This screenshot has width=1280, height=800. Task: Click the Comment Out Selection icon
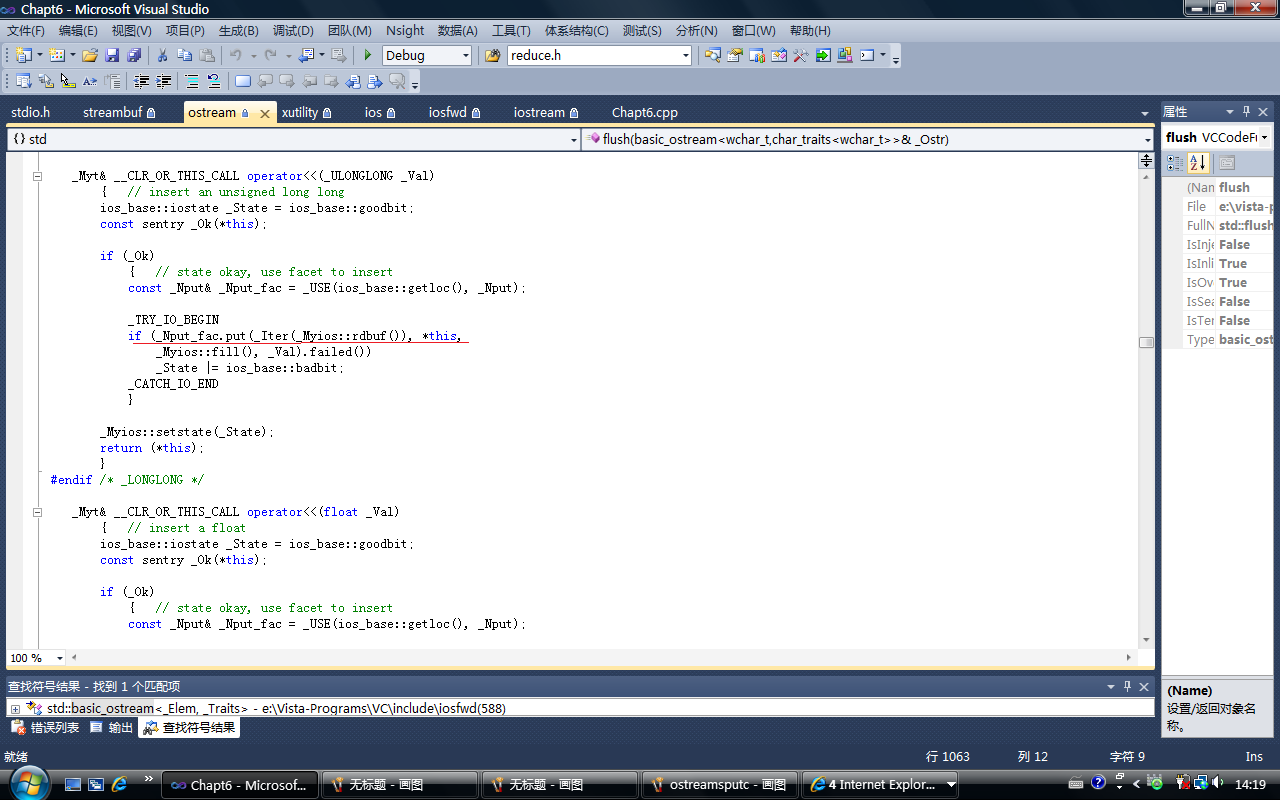click(192, 81)
